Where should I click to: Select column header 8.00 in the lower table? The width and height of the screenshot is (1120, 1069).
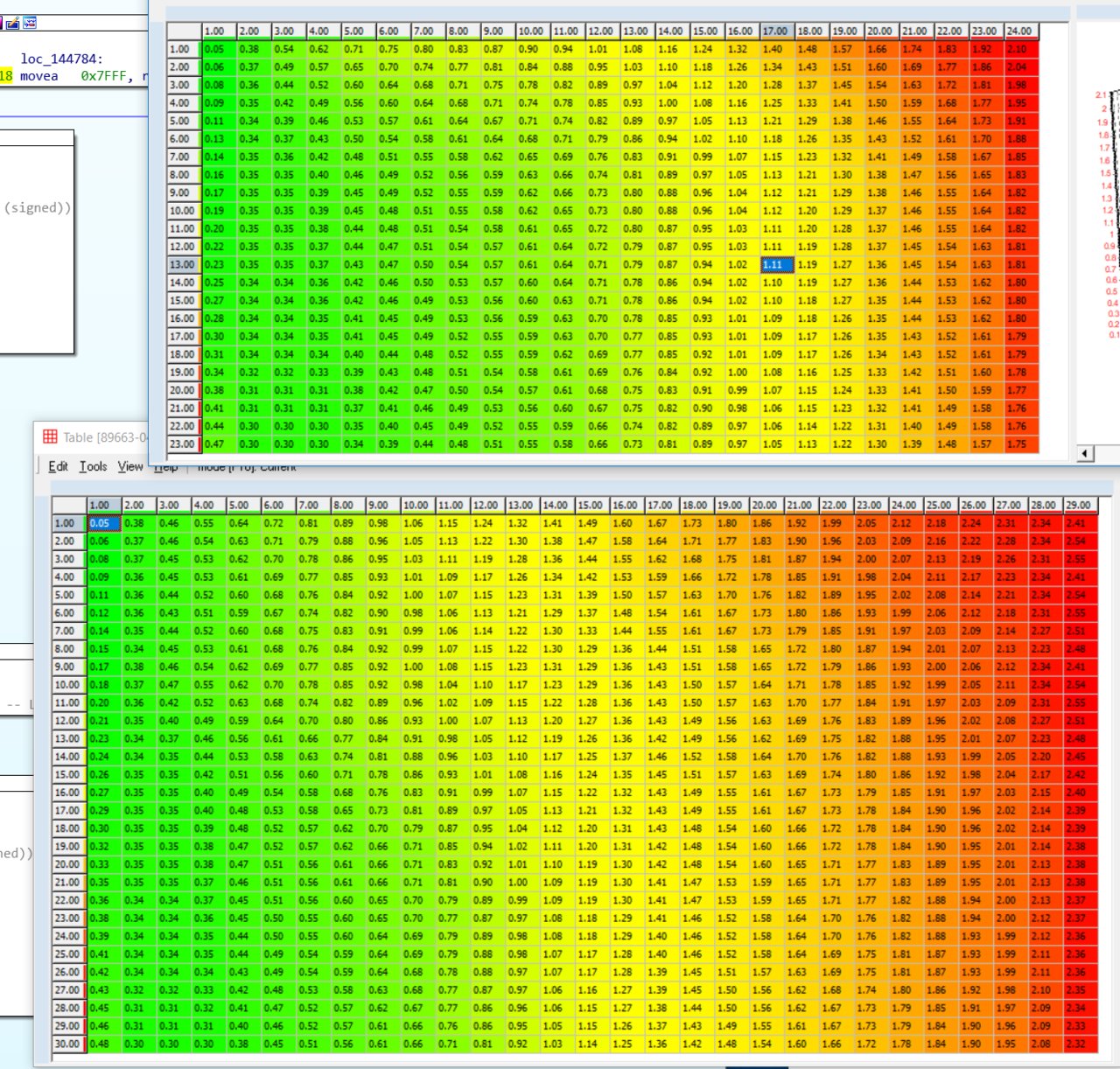click(347, 505)
